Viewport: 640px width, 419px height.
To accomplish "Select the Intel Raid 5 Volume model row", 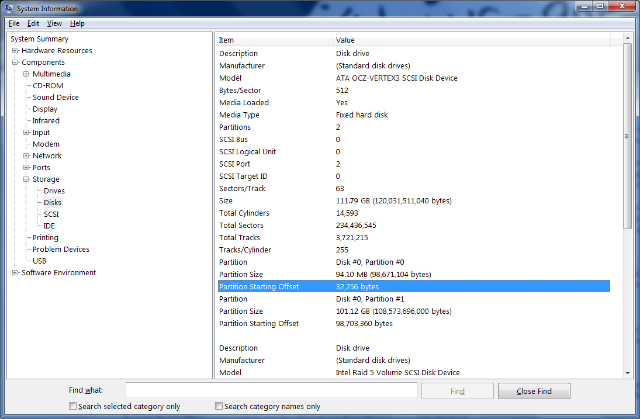I will click(x=414, y=372).
